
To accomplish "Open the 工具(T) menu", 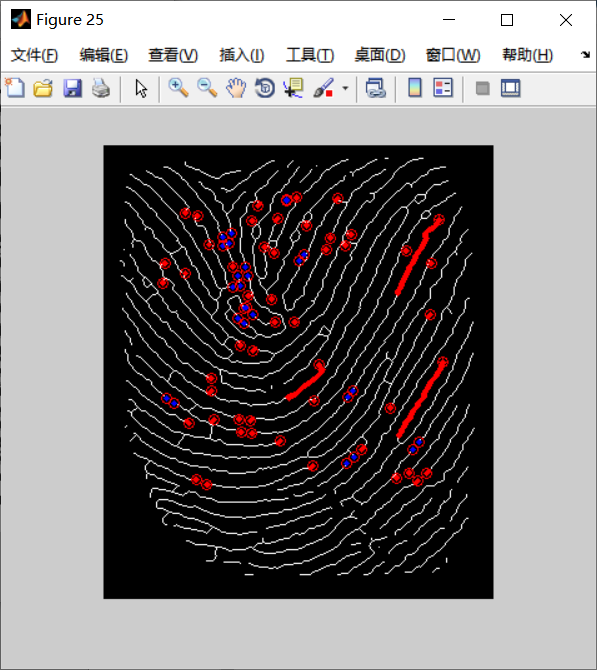I will tap(310, 55).
